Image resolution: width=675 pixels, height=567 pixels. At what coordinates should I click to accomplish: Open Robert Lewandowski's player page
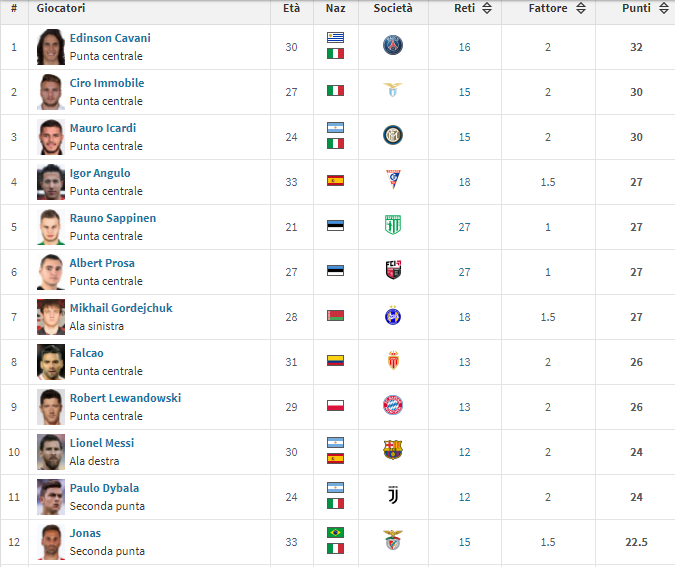click(x=125, y=398)
